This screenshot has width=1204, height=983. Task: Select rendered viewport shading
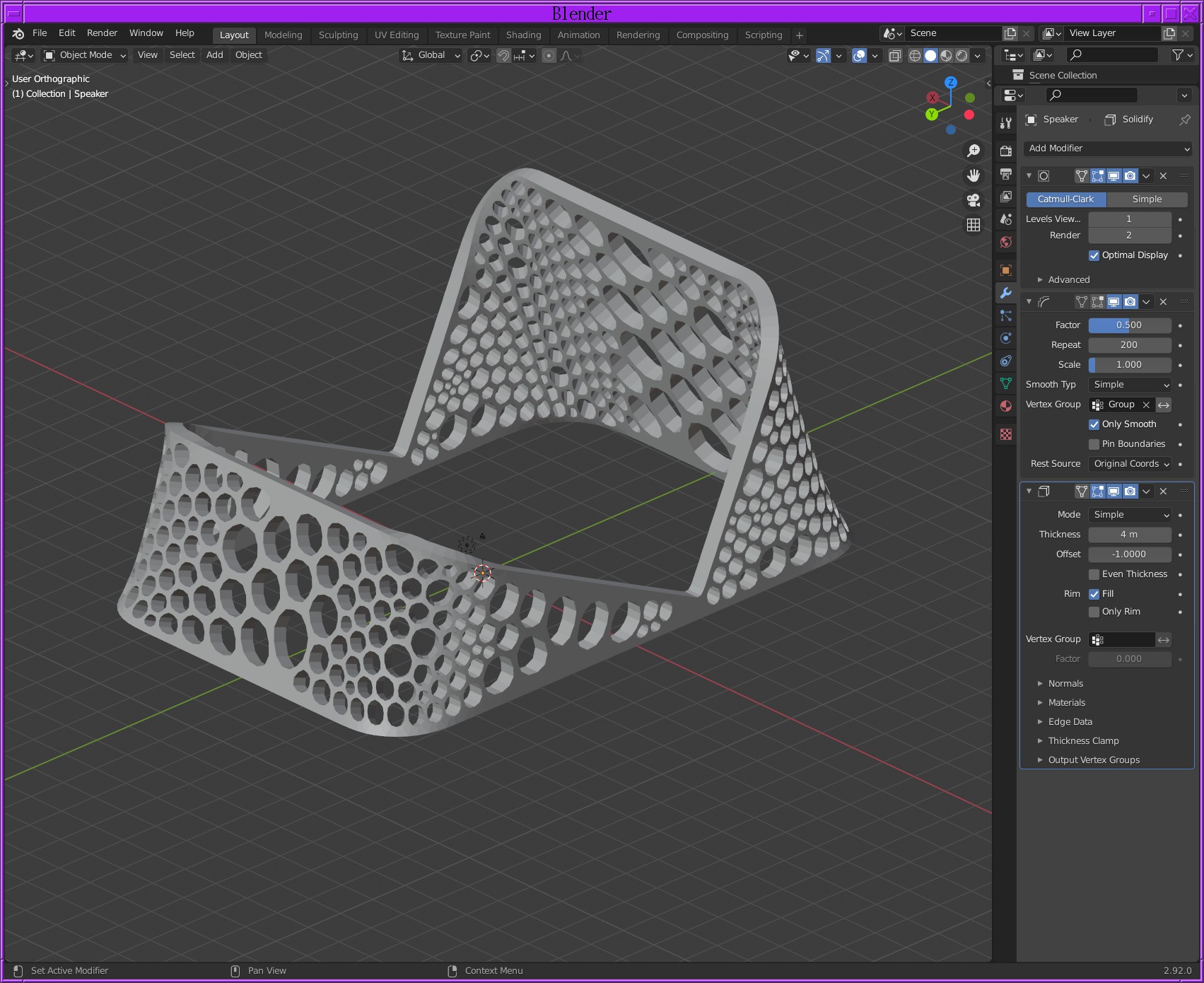pyautogui.click(x=962, y=55)
